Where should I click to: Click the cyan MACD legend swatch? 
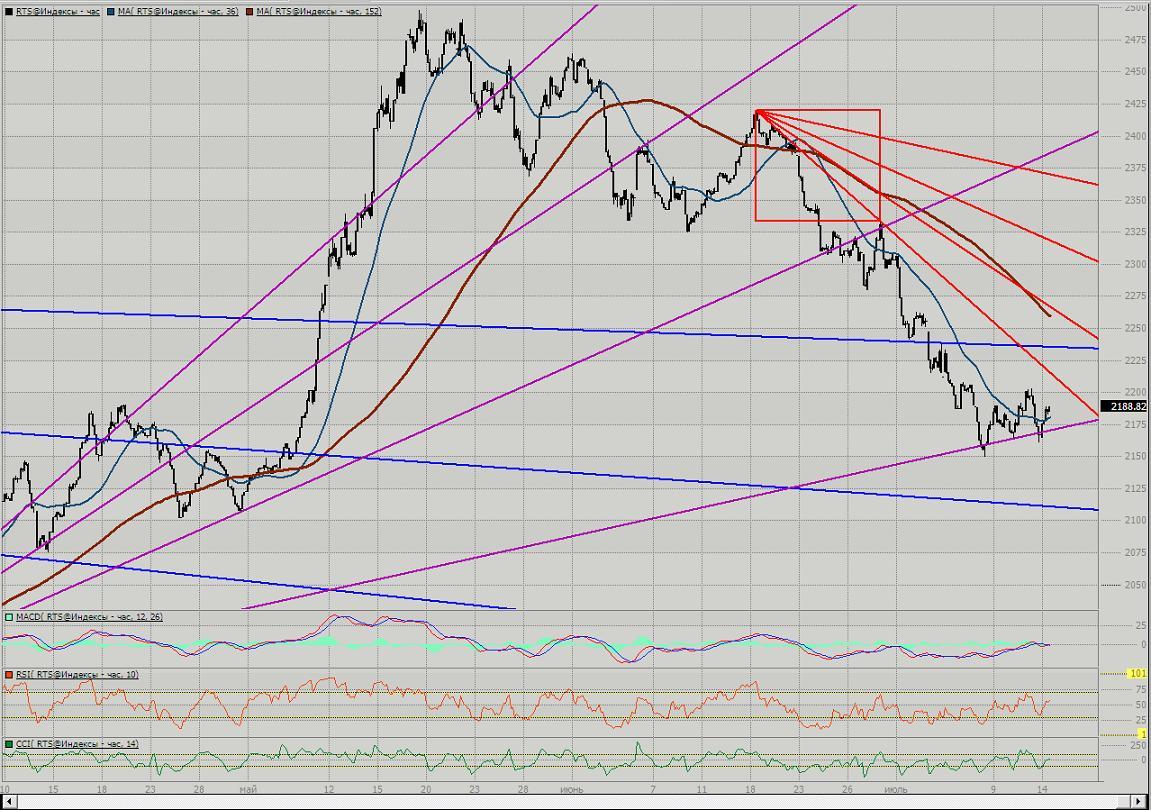9,617
